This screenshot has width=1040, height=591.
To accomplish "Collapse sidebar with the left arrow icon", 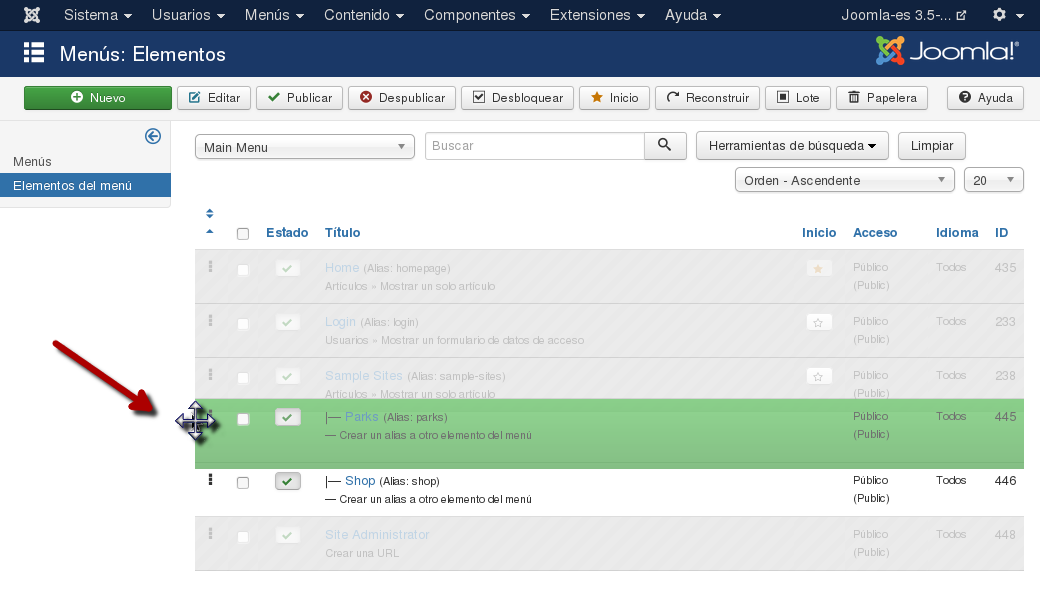I will coord(153,137).
